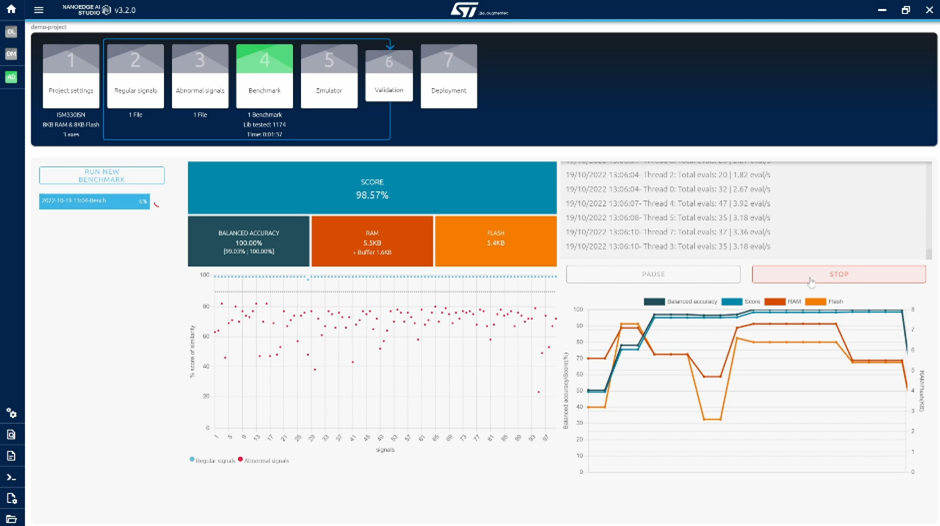Go to step 3 Abnormal signals
The height and width of the screenshot is (526, 940).
pyautogui.click(x=200, y=76)
